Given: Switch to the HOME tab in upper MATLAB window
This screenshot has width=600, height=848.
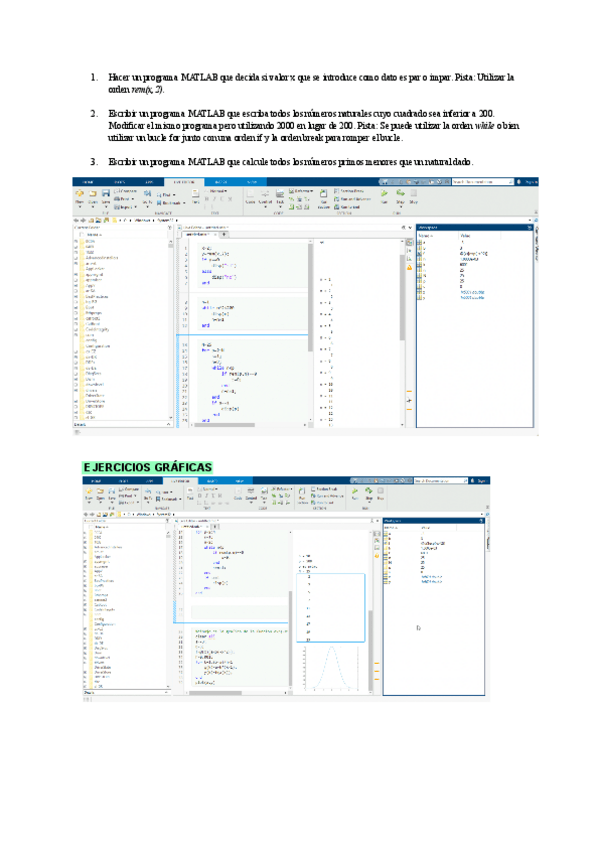Looking at the screenshot, I should point(89,182).
